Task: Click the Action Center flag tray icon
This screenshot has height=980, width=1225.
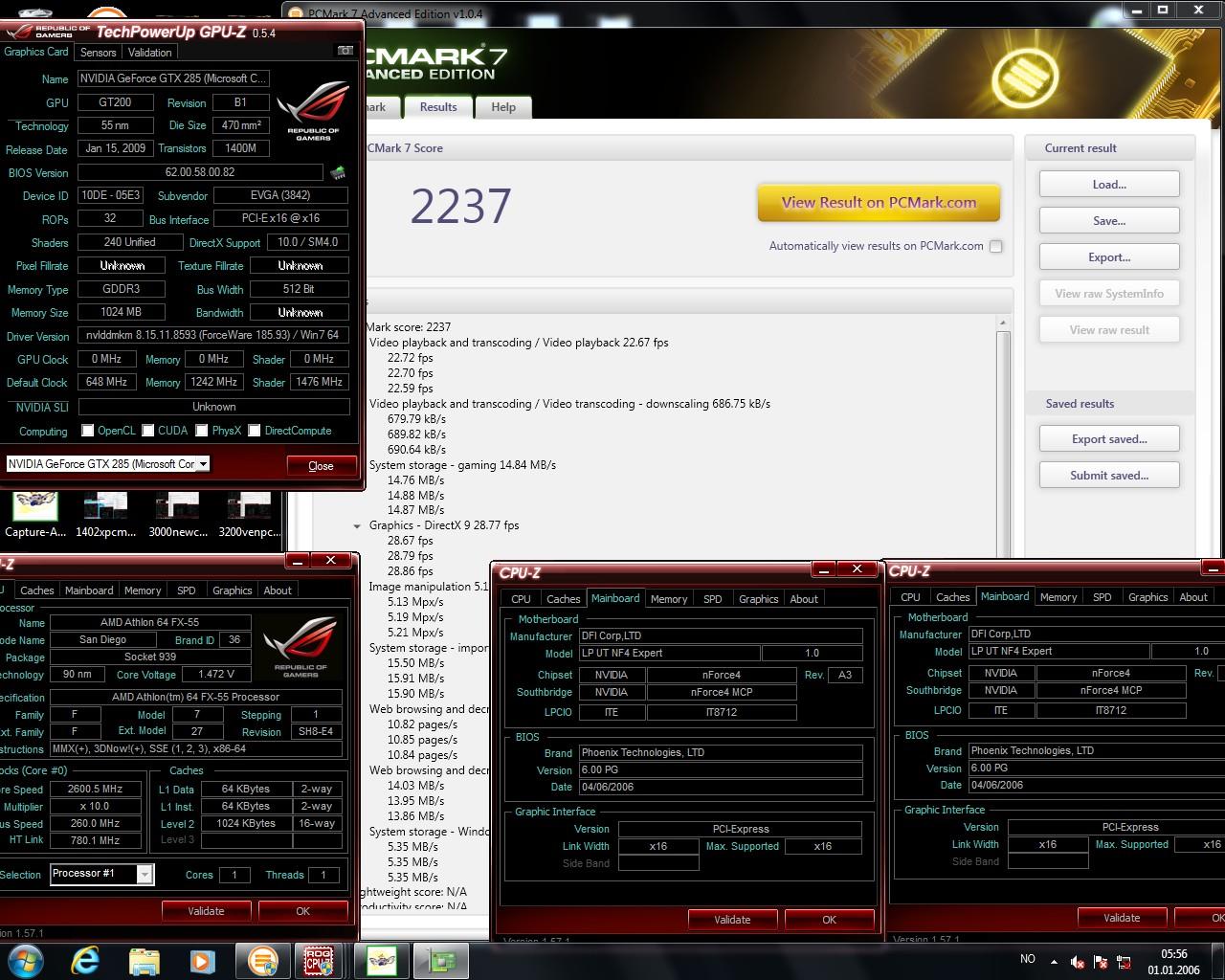Action: click(x=1101, y=961)
